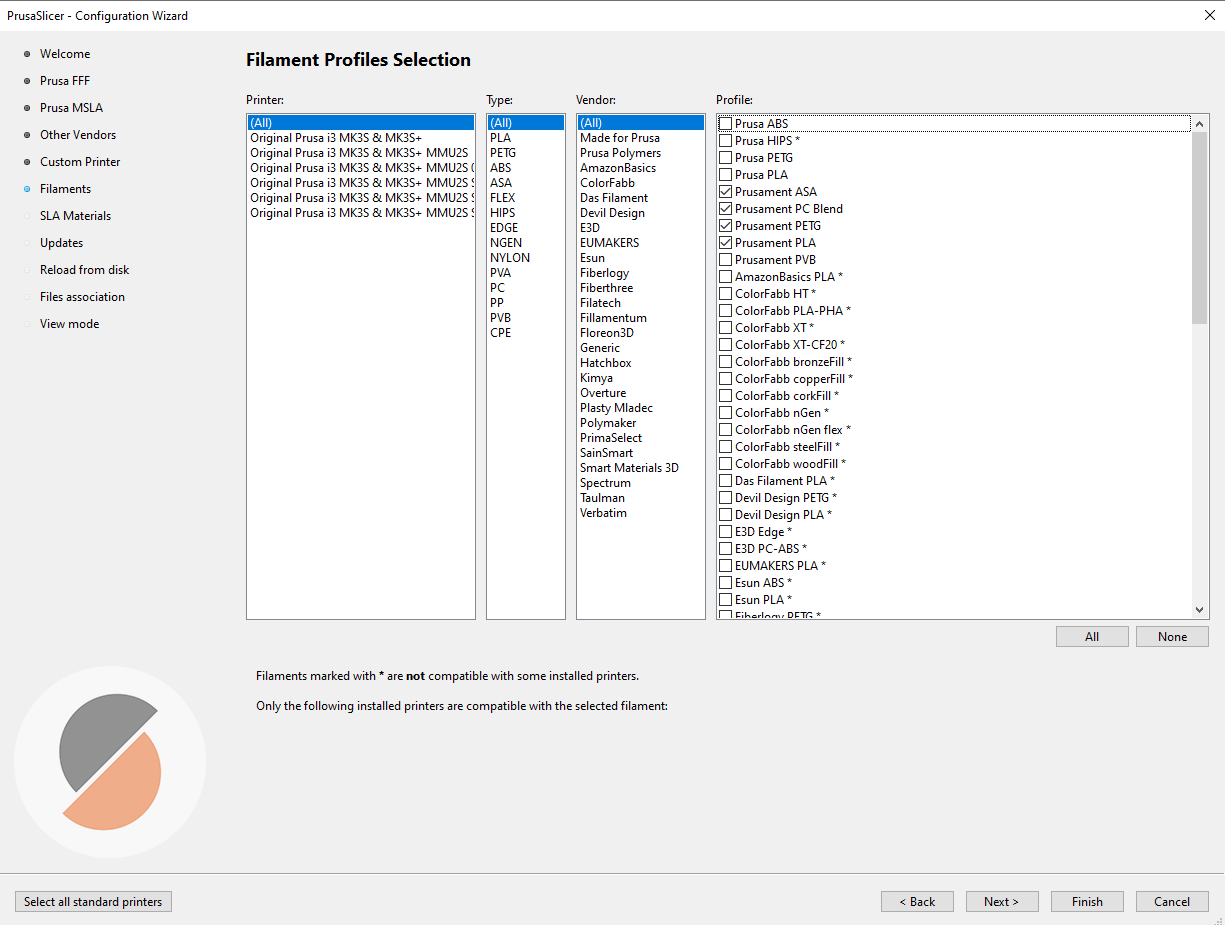The width and height of the screenshot is (1225, 925).
Task: Enable the AmazonBasics PLA profile
Action: pos(726,277)
